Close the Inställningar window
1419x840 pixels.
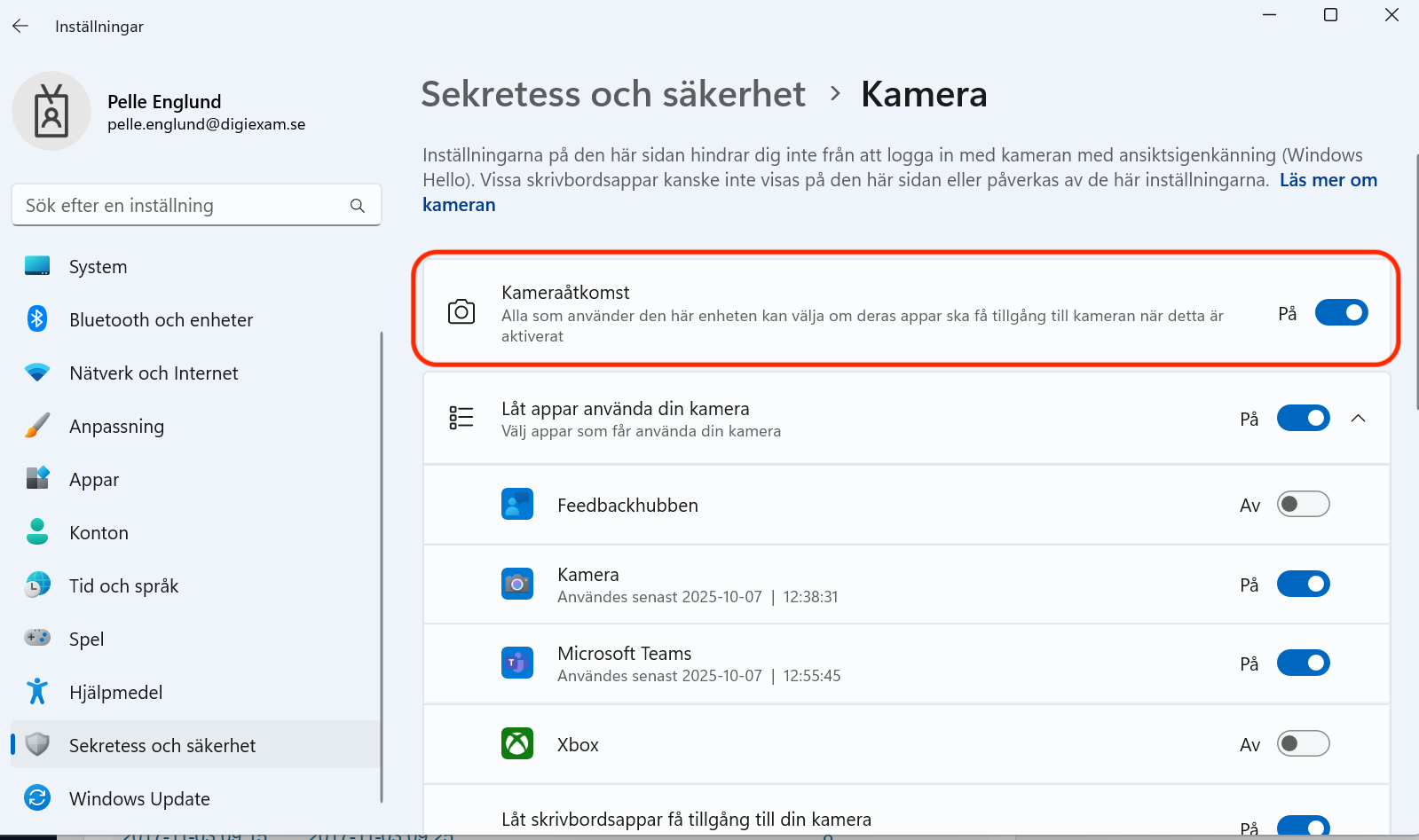click(x=1391, y=15)
